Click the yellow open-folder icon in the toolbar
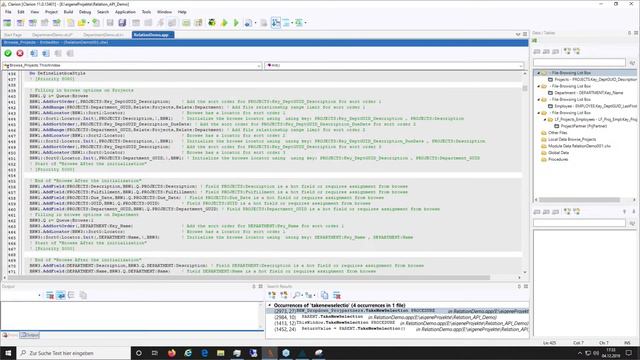 coord(82,23)
